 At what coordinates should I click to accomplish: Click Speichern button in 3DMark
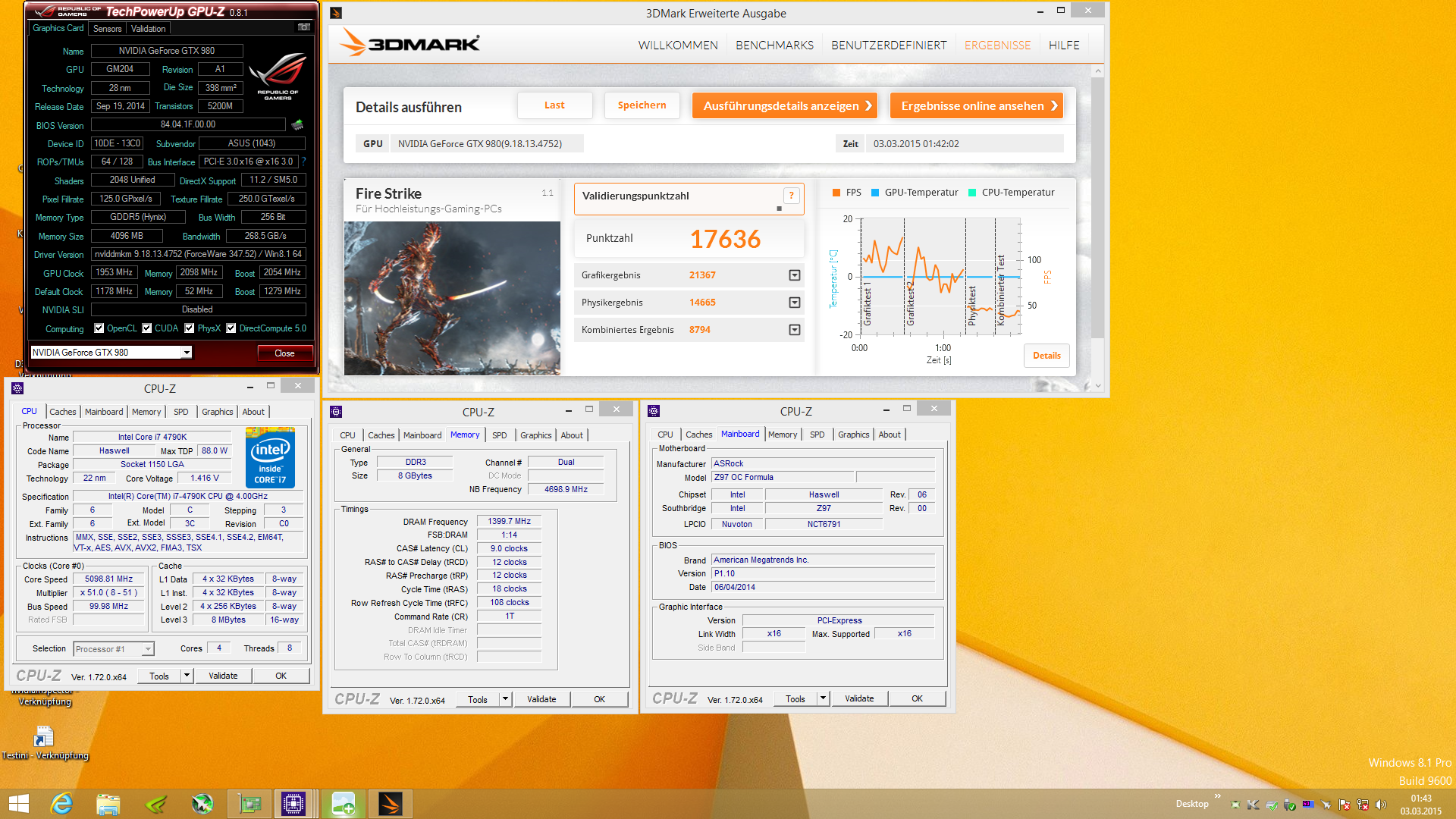[x=642, y=105]
